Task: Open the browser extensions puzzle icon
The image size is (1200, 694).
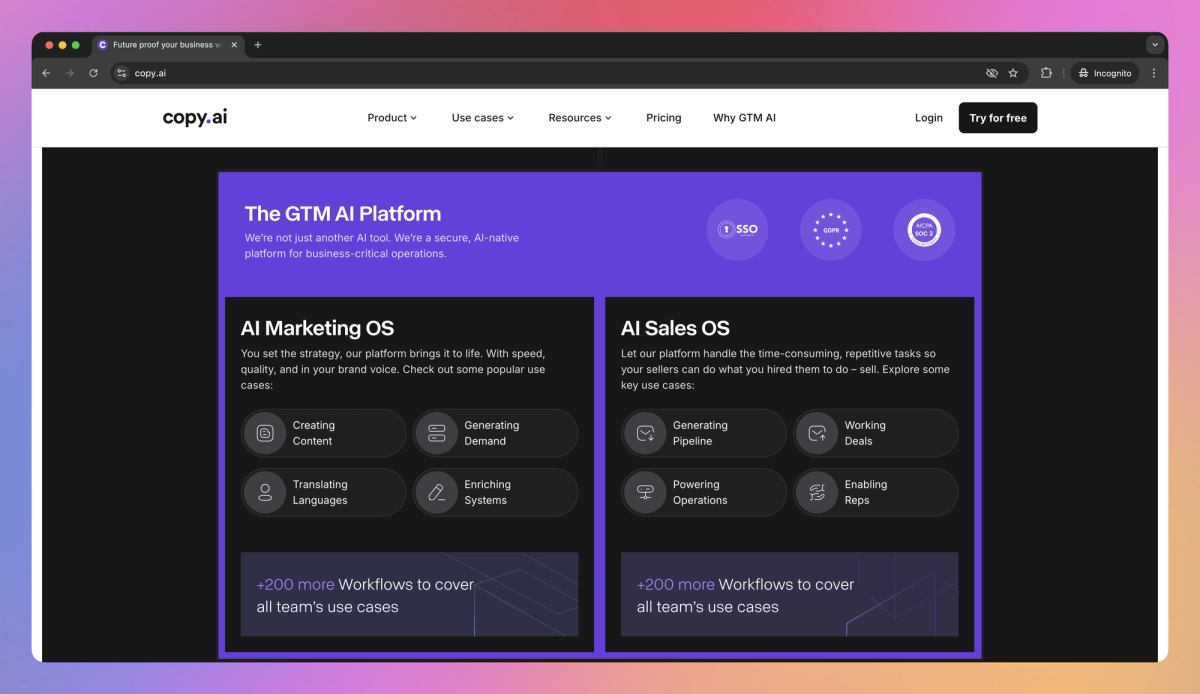Action: coord(1046,73)
